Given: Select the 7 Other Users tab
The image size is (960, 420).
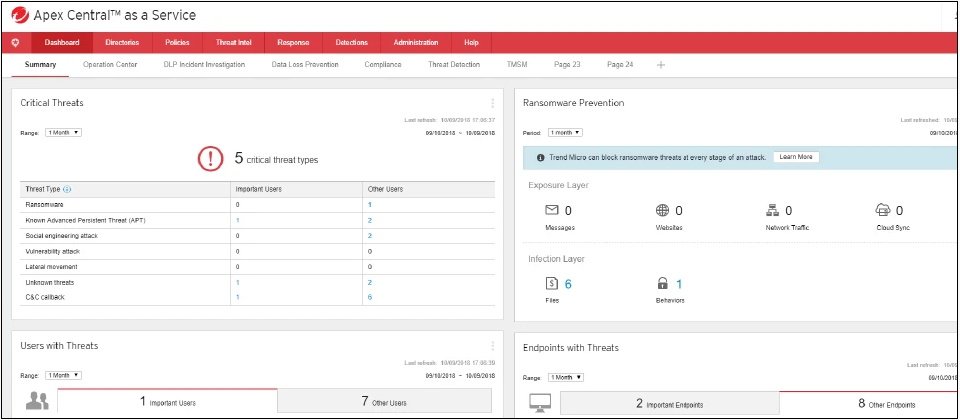Looking at the screenshot, I should 384,401.
